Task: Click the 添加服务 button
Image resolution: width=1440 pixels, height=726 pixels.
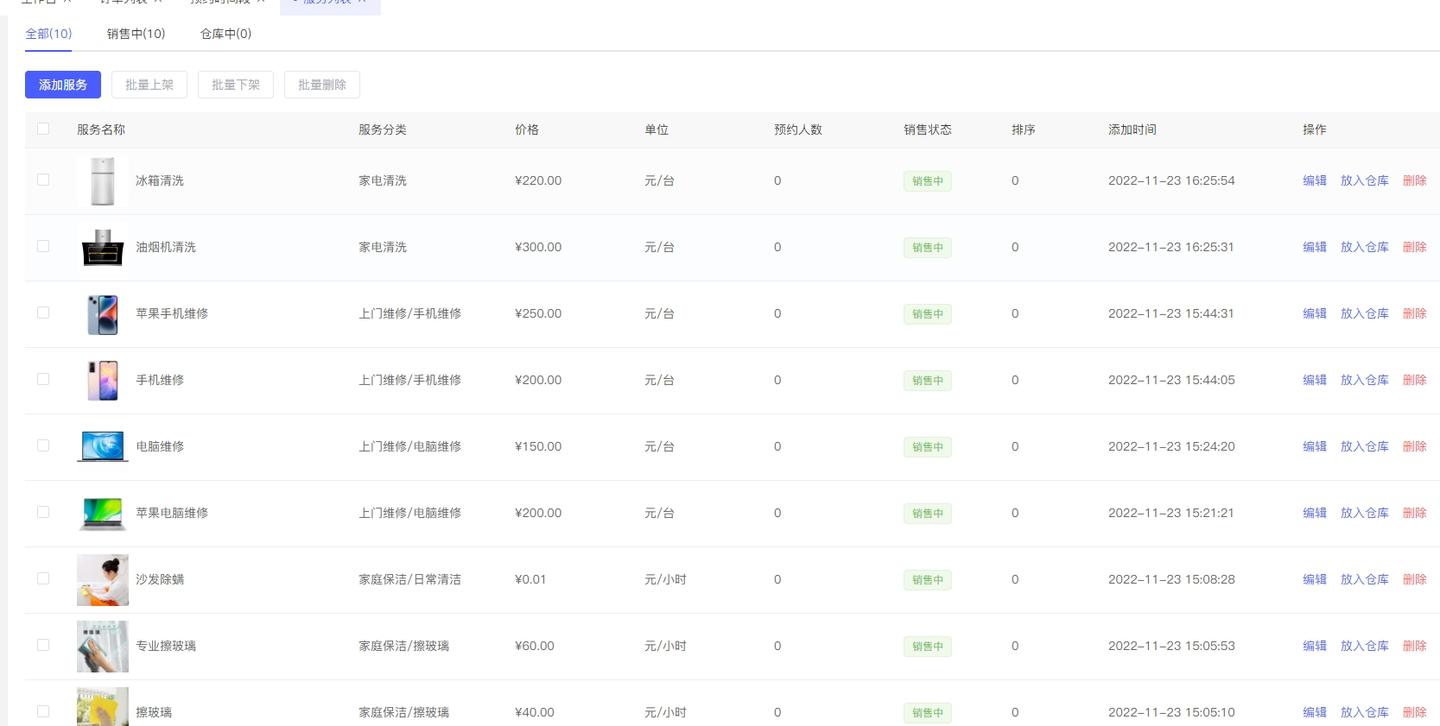Action: click(63, 85)
